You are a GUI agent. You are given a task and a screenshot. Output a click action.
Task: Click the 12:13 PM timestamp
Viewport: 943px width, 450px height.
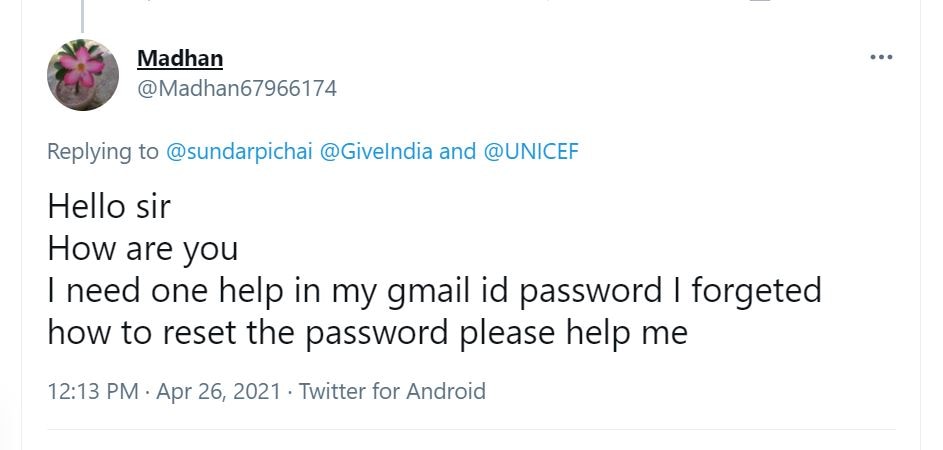(x=93, y=390)
